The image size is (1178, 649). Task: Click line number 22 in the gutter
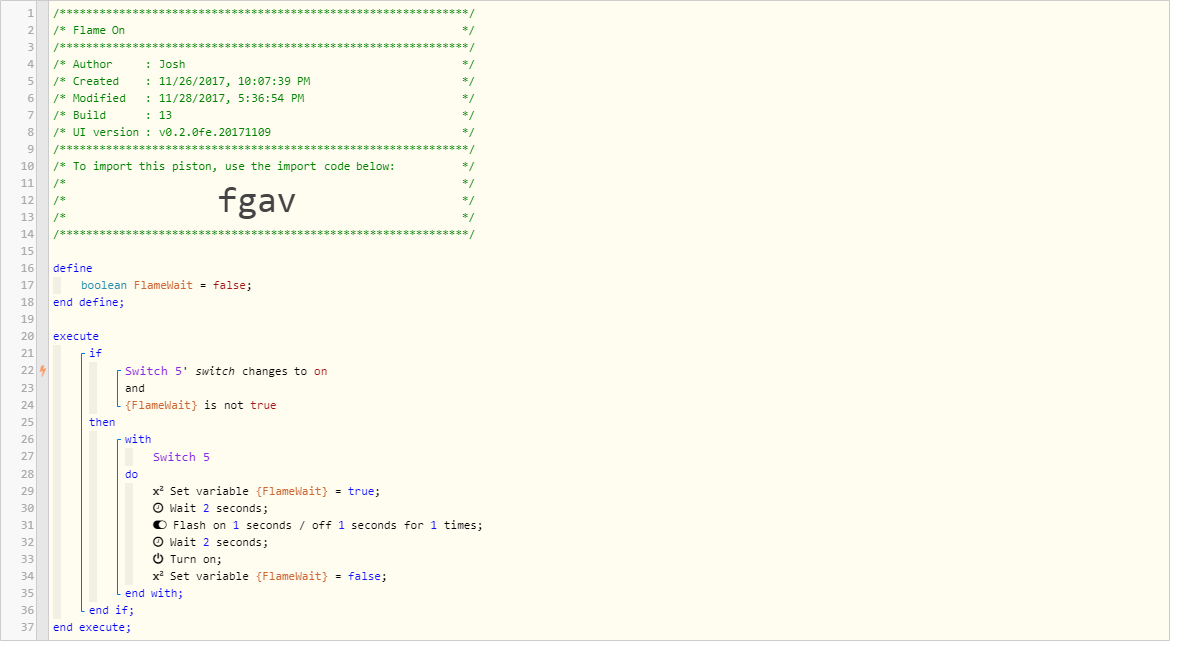click(27, 370)
